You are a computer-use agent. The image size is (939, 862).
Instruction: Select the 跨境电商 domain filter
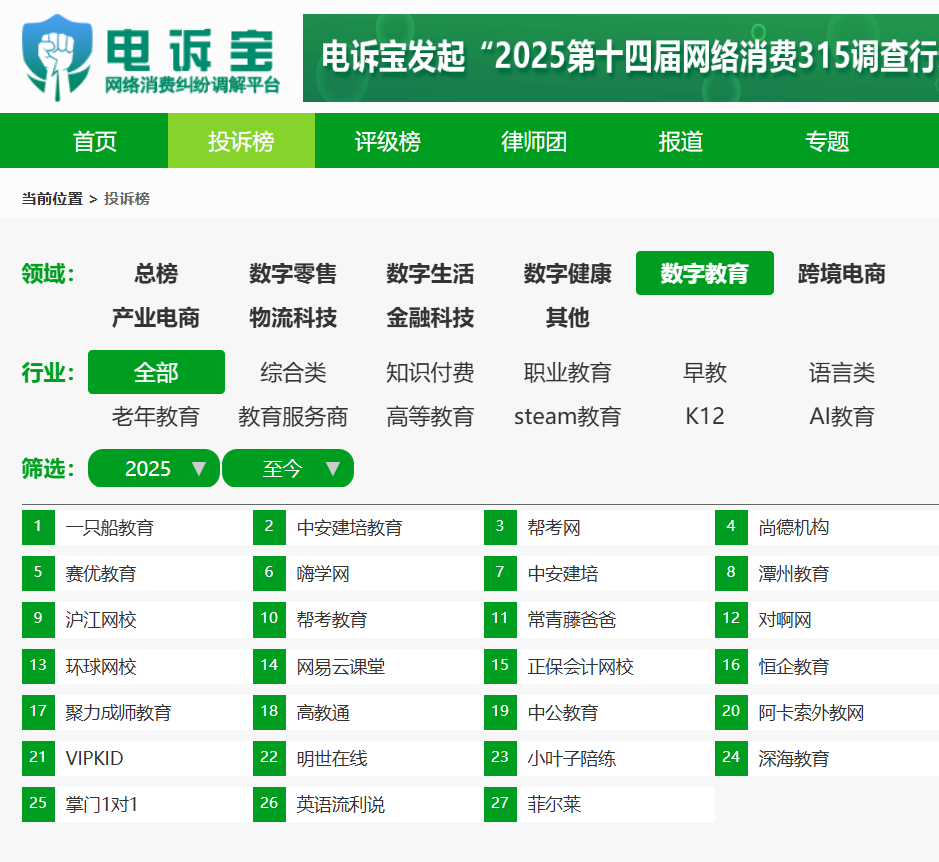842,273
